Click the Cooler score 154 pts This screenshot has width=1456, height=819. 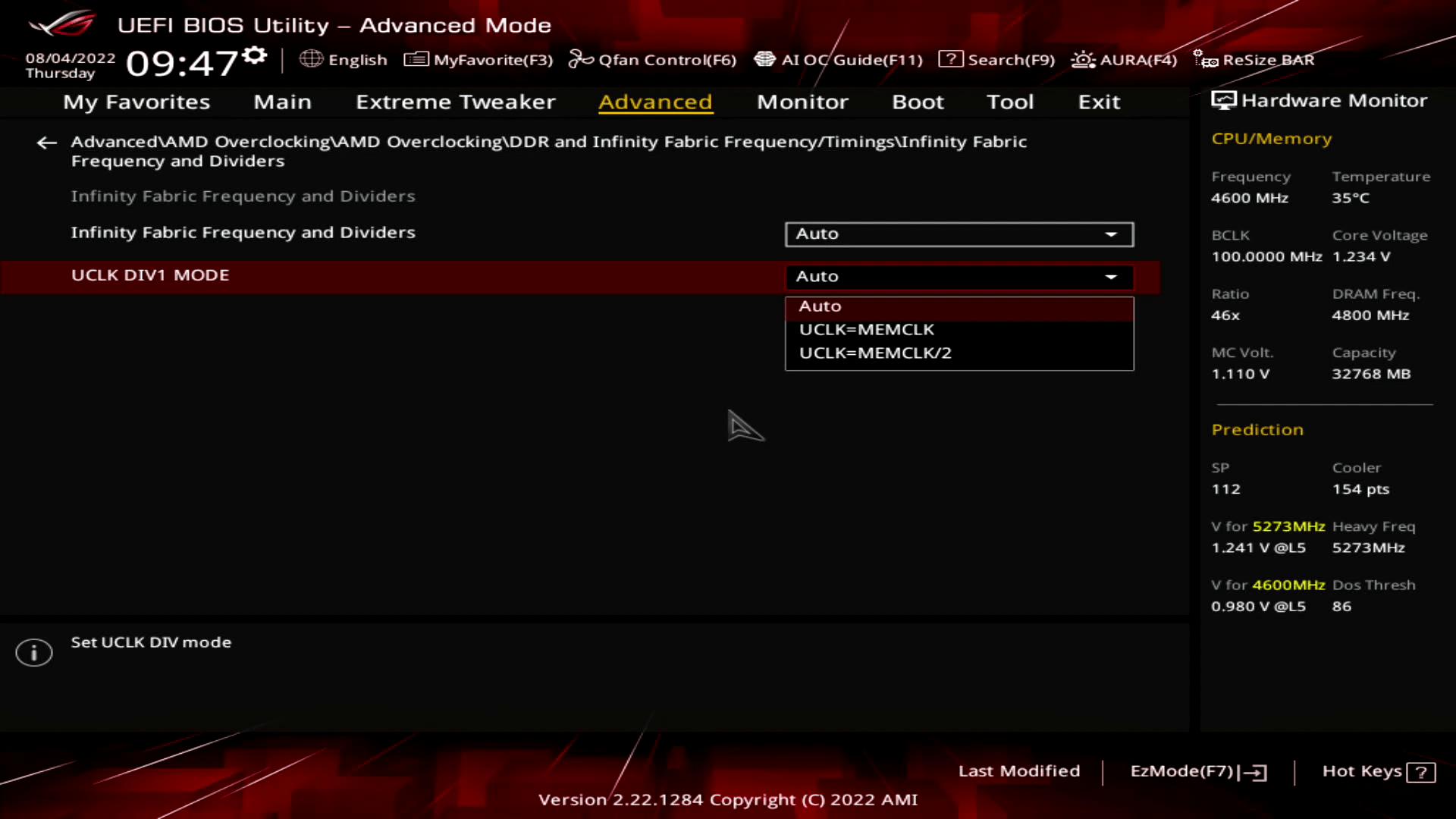tap(1360, 489)
